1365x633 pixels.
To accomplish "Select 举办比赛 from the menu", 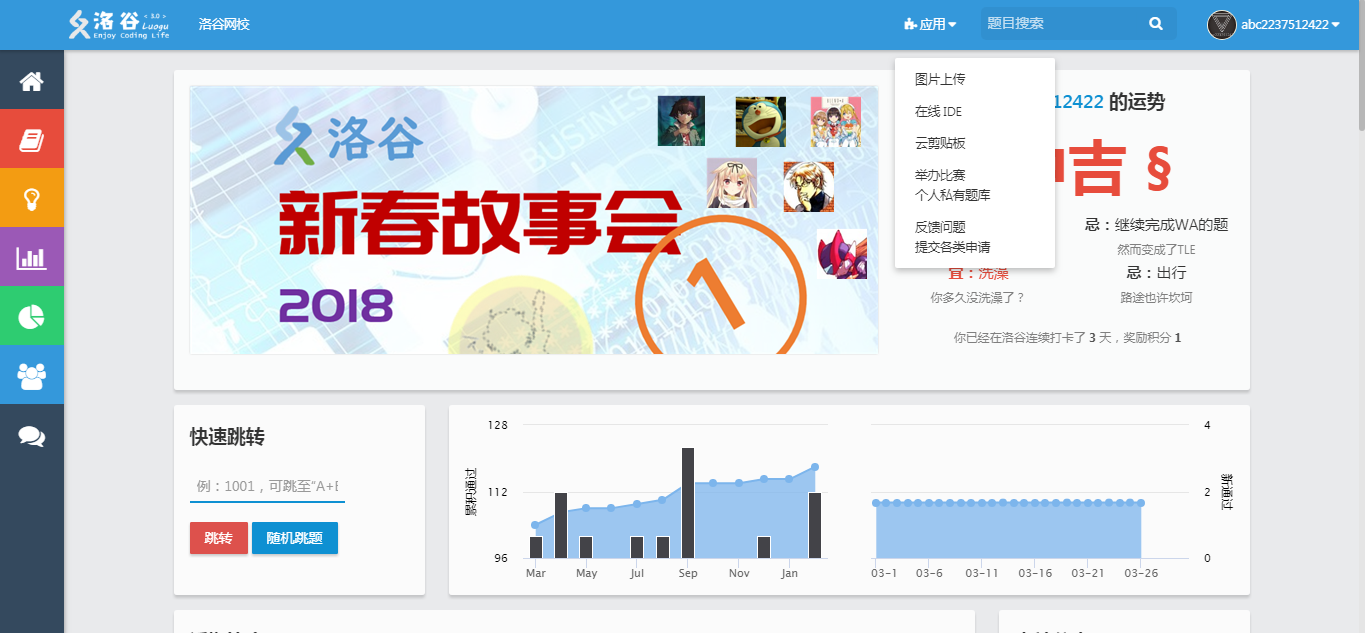I will 940,175.
